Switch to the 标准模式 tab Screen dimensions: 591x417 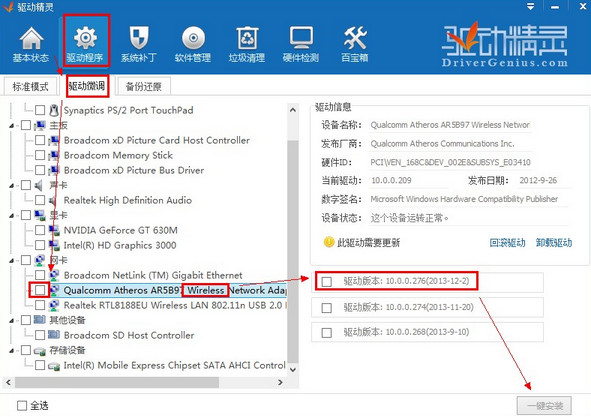coord(31,86)
